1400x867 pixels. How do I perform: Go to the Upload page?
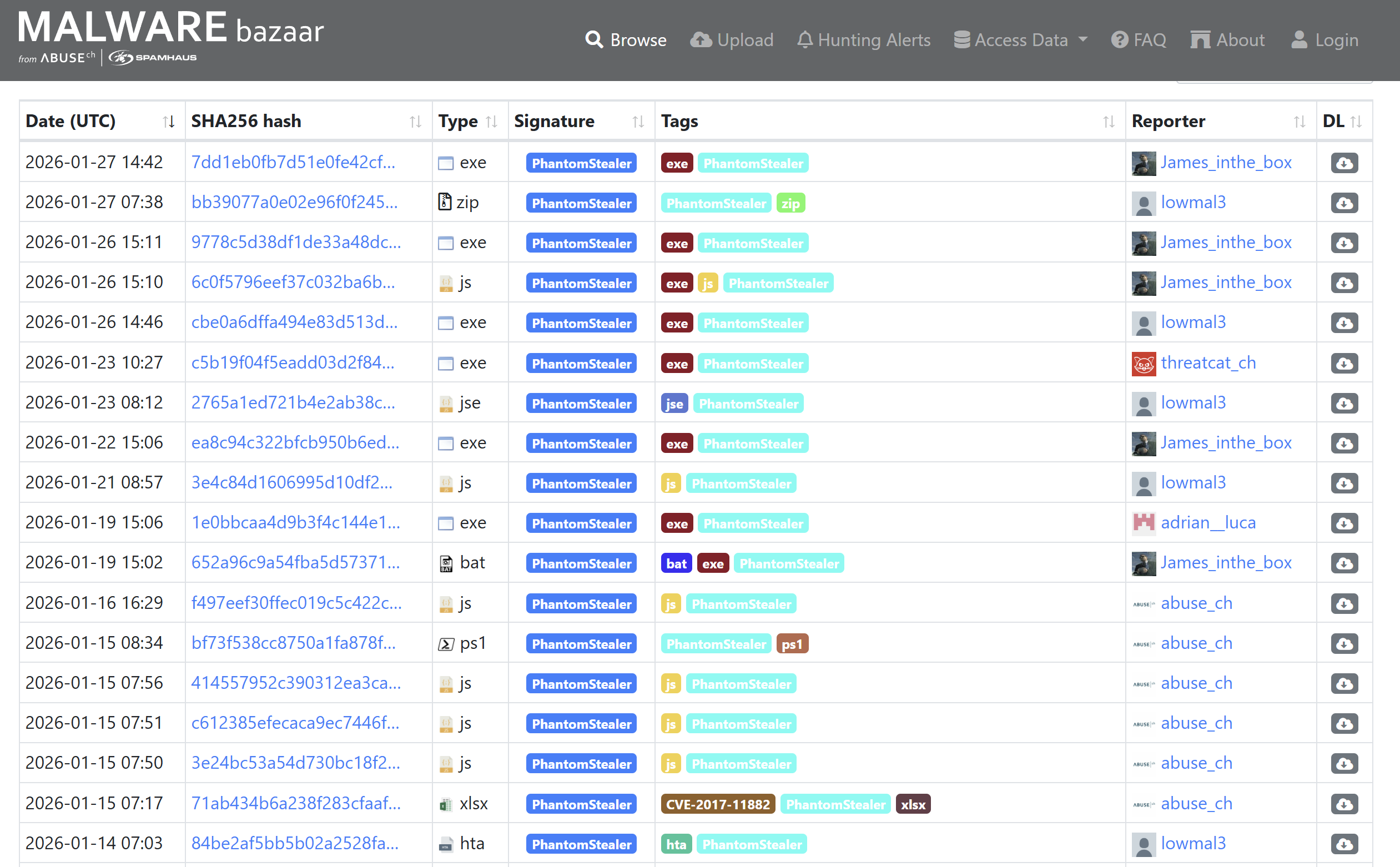click(732, 40)
